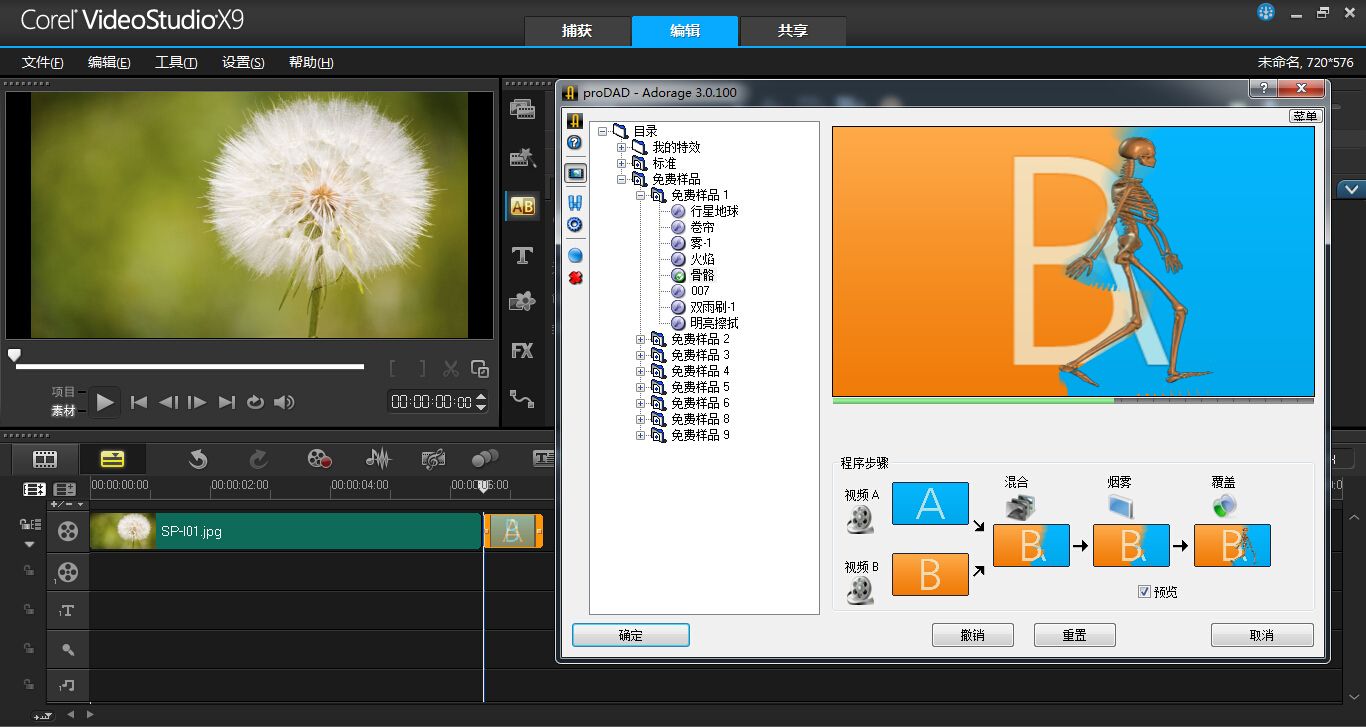1366x727 pixels.
Task: Open the Title (T) library icon
Action: [x=522, y=256]
